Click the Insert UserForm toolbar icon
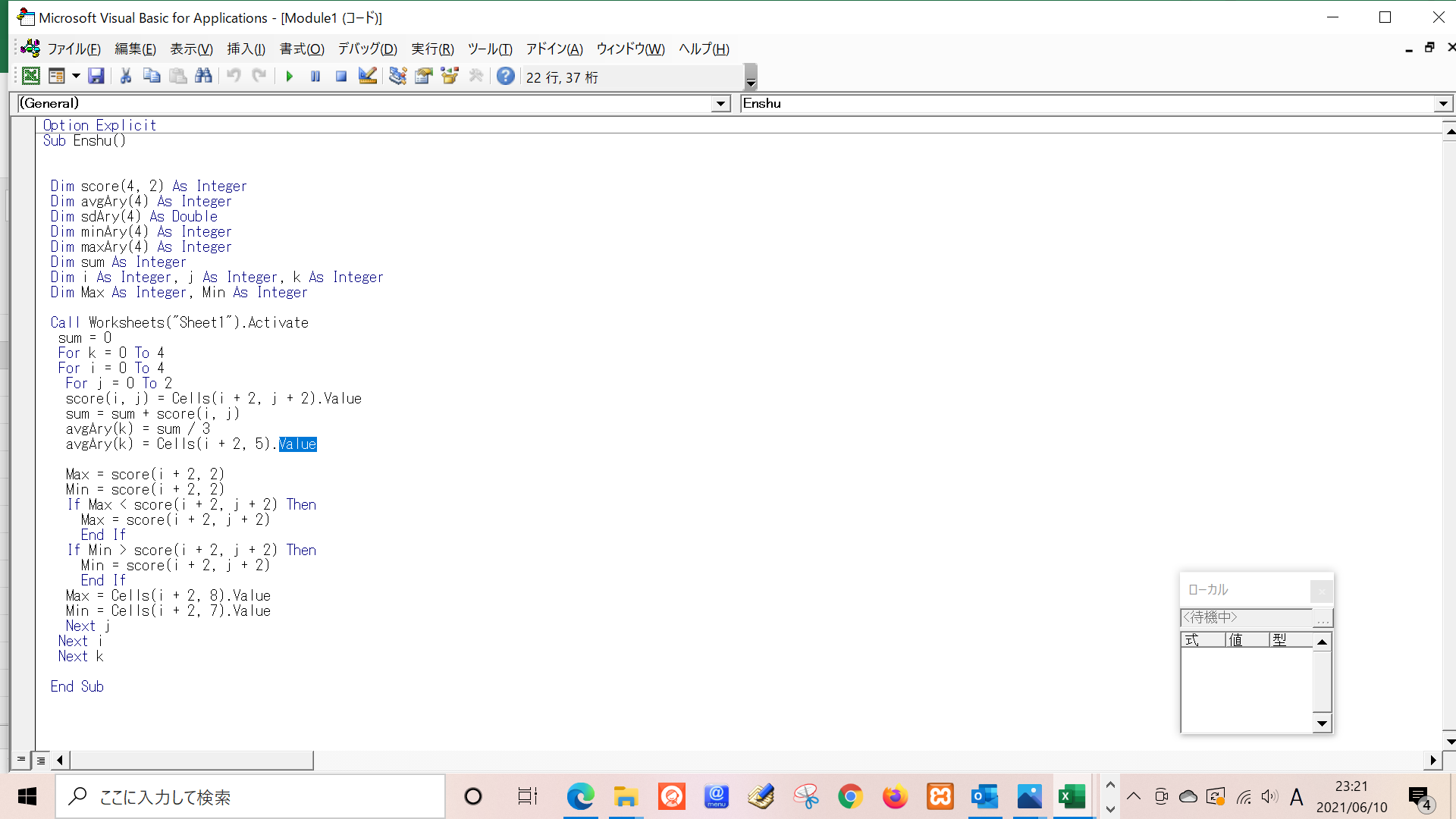Screen dimensions: 1456x819 point(56,76)
